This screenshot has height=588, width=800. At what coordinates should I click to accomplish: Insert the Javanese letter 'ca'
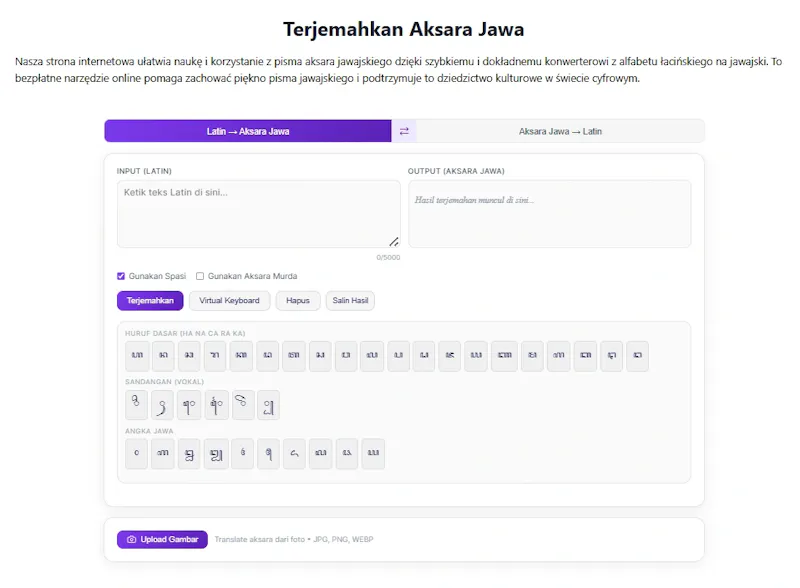point(189,356)
